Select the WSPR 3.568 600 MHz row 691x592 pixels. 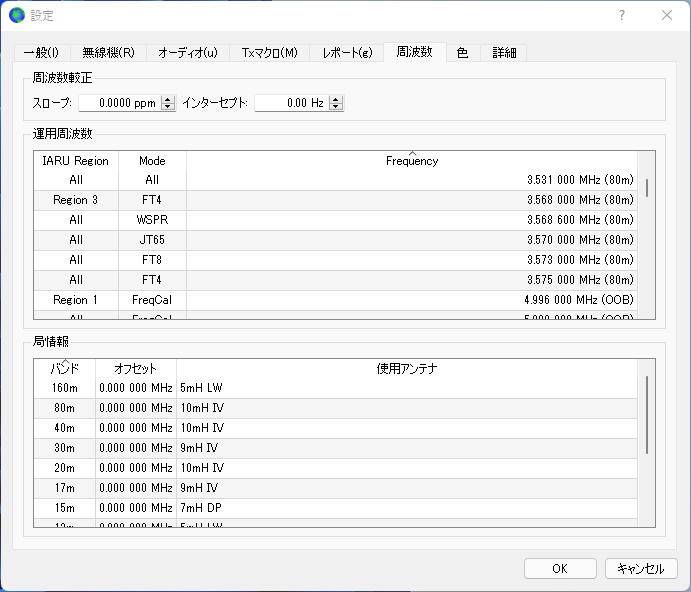pos(336,220)
